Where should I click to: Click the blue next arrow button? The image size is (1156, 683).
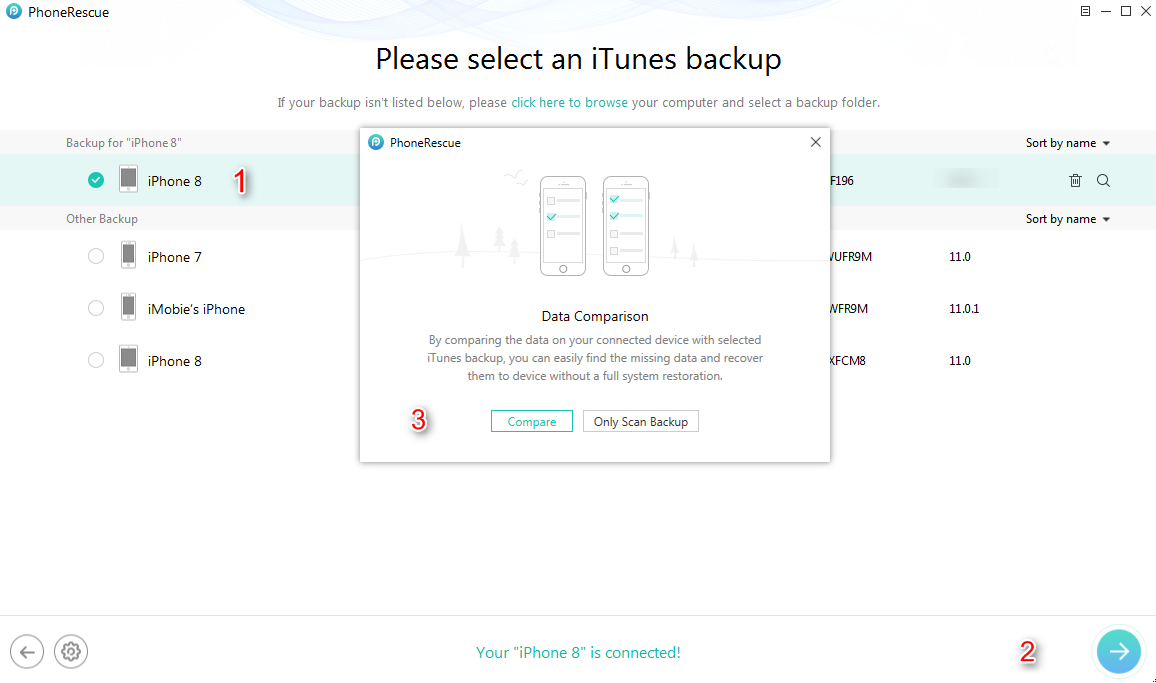1118,651
